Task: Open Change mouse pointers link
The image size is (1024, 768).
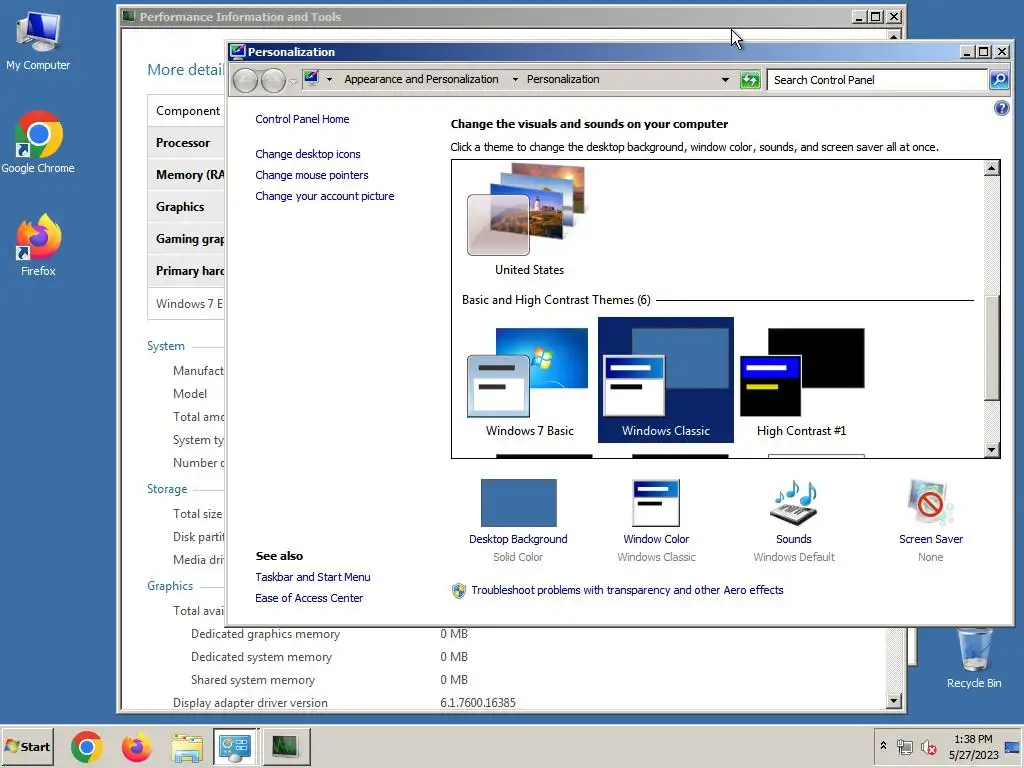Action: (x=312, y=175)
